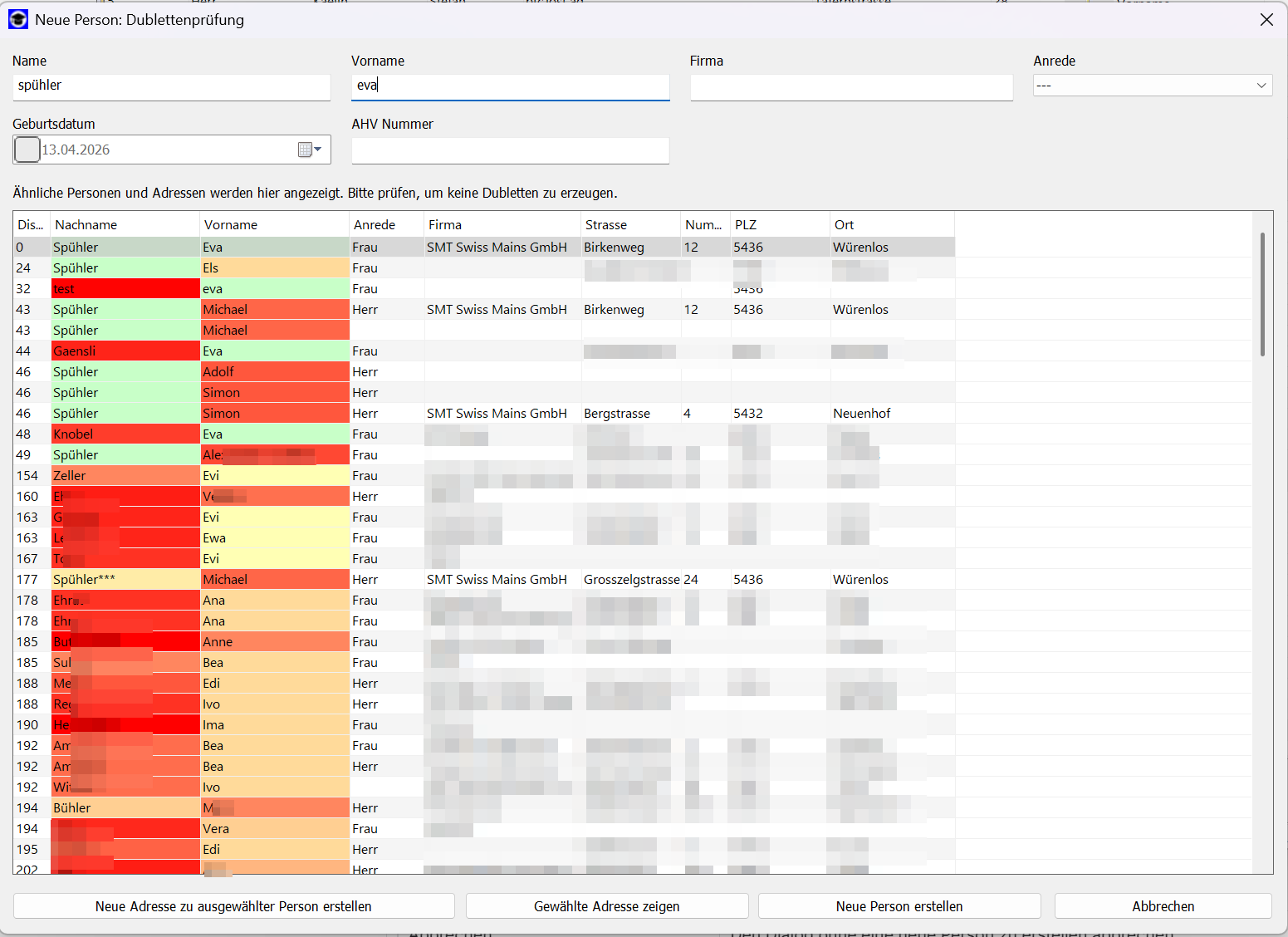This screenshot has height=937, width=1288.
Task: Click Neue Adresse zu ausgewählter Person erstellen
Action: click(x=233, y=906)
